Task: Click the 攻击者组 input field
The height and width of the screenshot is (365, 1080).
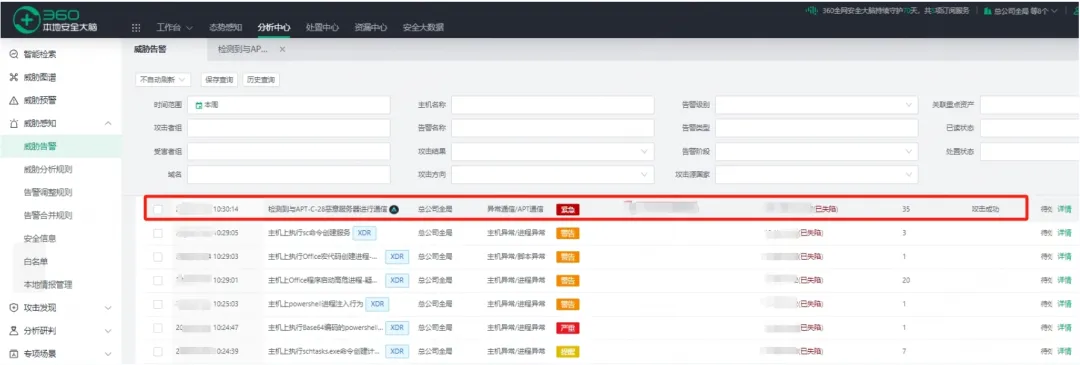Action: coord(289,129)
